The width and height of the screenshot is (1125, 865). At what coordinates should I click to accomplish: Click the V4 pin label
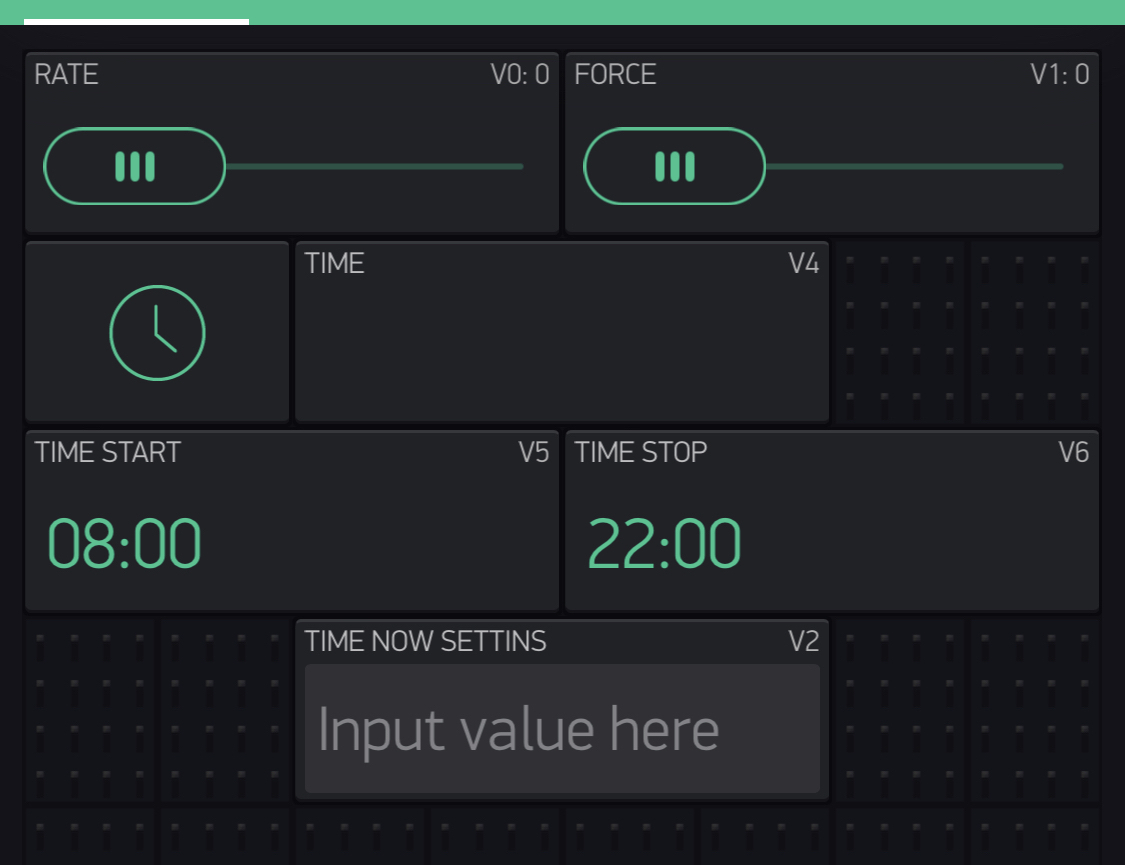(x=803, y=264)
